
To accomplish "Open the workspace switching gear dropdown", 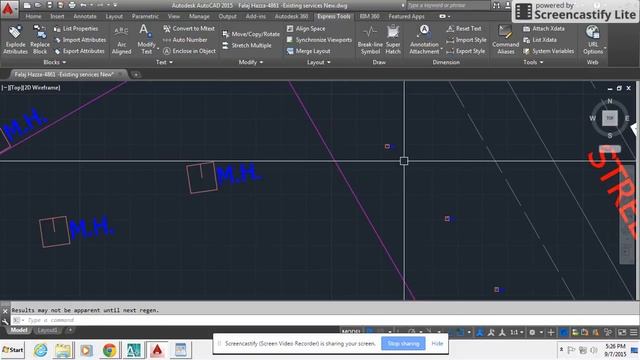I will coord(535,332).
